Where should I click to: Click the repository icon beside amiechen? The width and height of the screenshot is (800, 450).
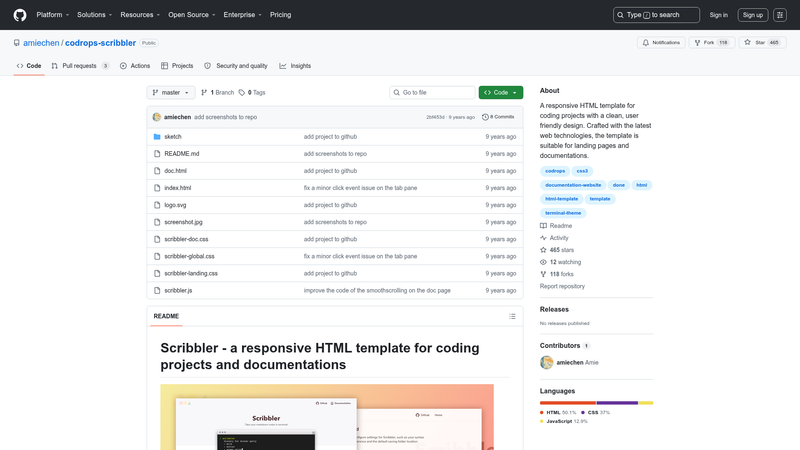click(x=17, y=43)
